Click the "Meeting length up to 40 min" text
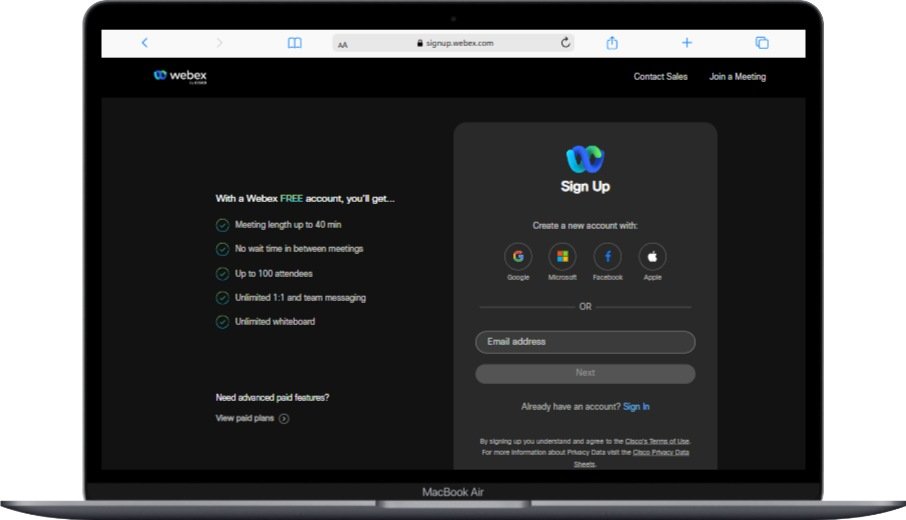This screenshot has width=906, height=520. [288, 225]
